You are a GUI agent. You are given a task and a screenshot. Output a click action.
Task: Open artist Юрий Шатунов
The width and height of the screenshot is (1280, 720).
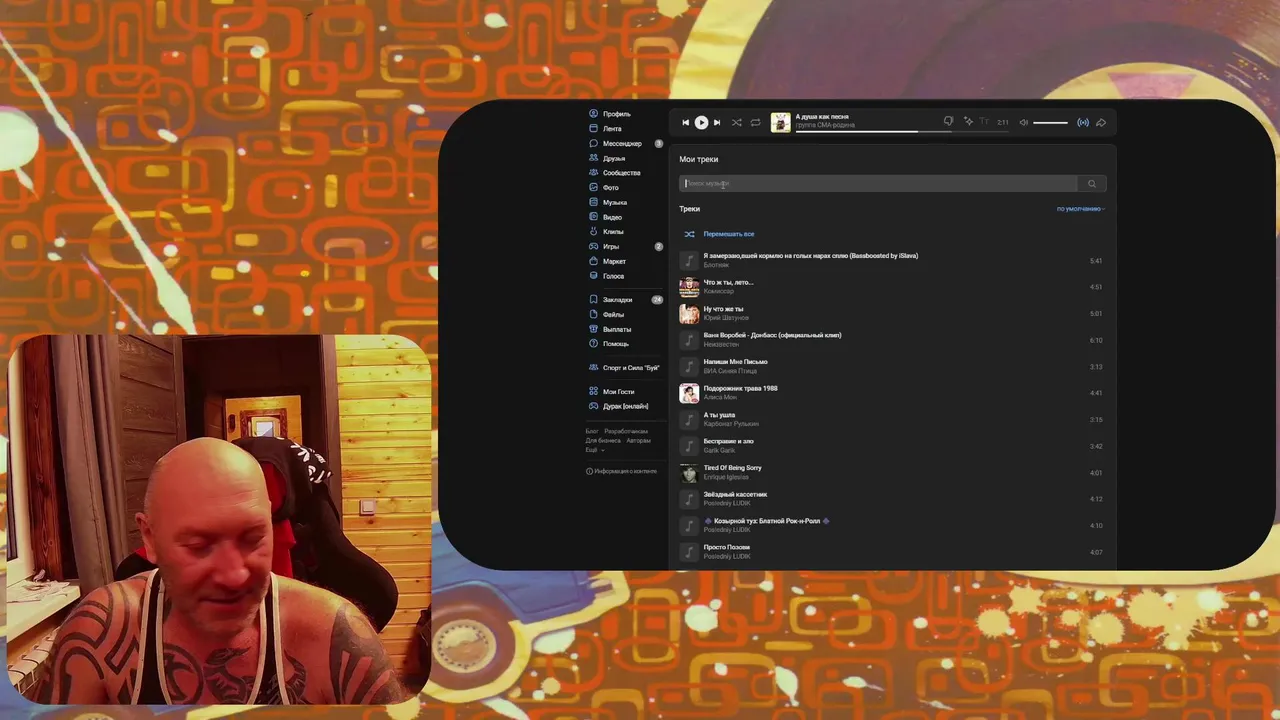[726, 318]
